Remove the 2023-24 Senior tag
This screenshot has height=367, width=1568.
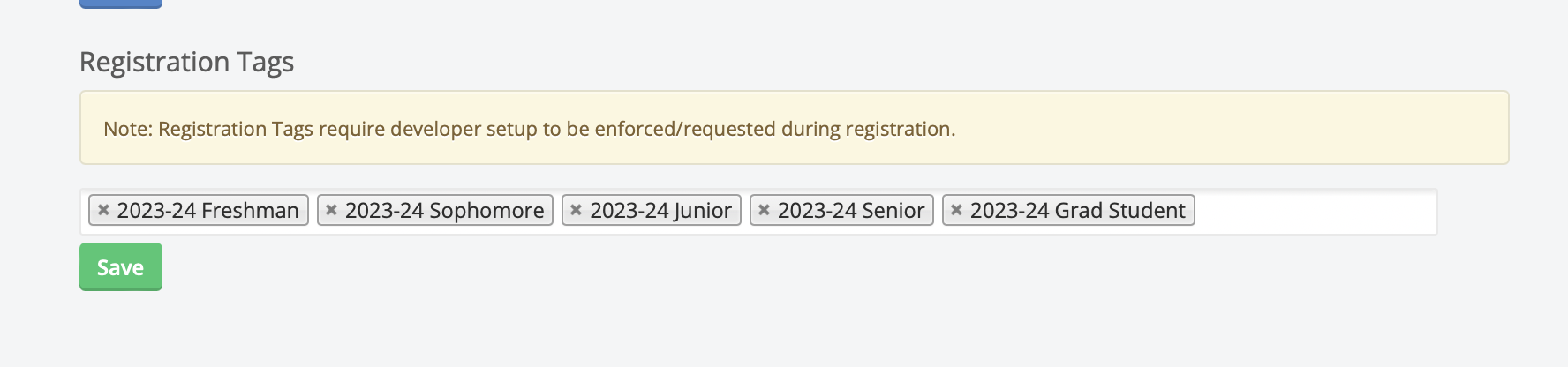click(x=765, y=210)
